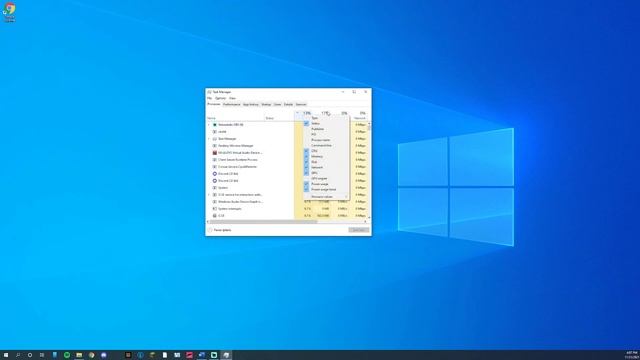Enable the PID column

(327, 134)
